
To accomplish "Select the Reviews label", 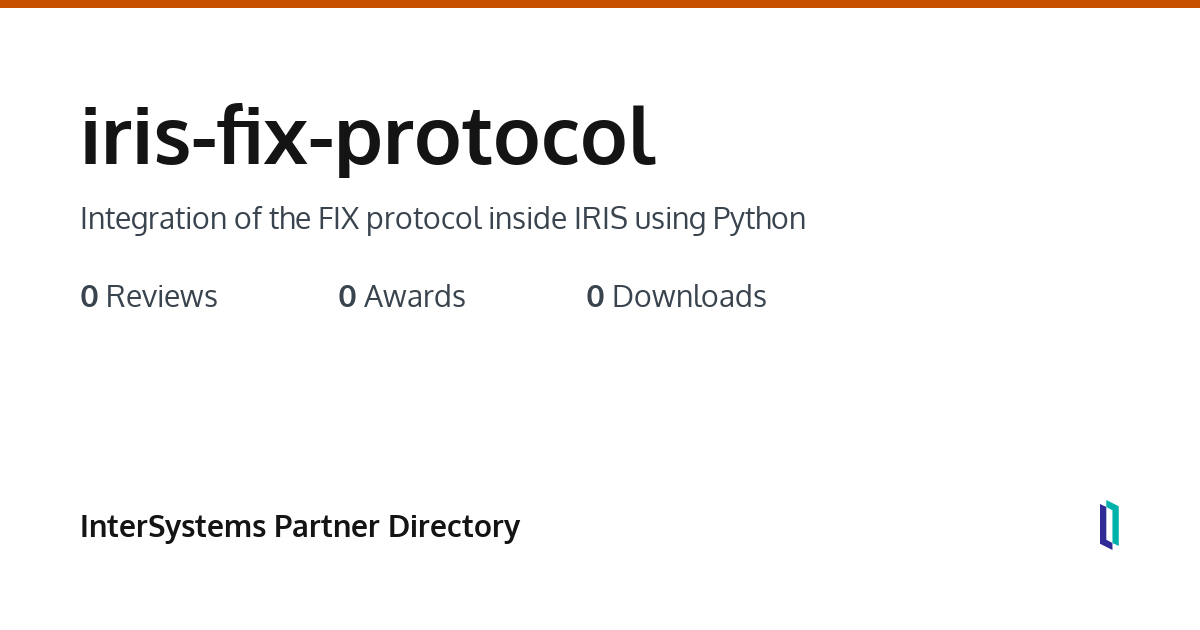I will point(161,297).
